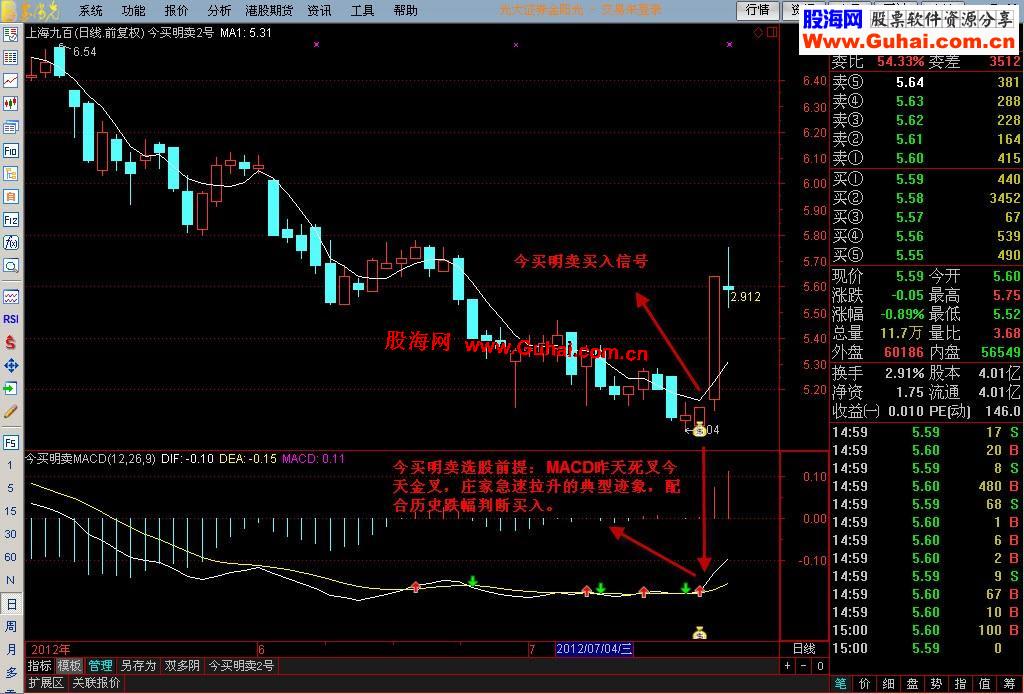Click the money bag marker below lowest candle

[x=699, y=429]
